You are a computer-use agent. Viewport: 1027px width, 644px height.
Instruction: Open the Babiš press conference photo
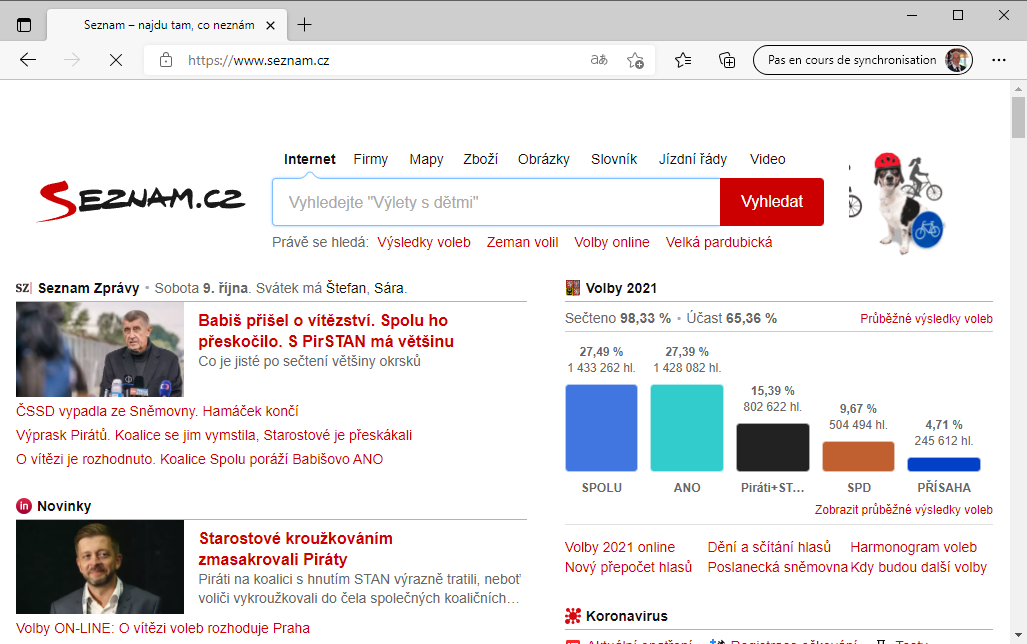tap(100, 349)
